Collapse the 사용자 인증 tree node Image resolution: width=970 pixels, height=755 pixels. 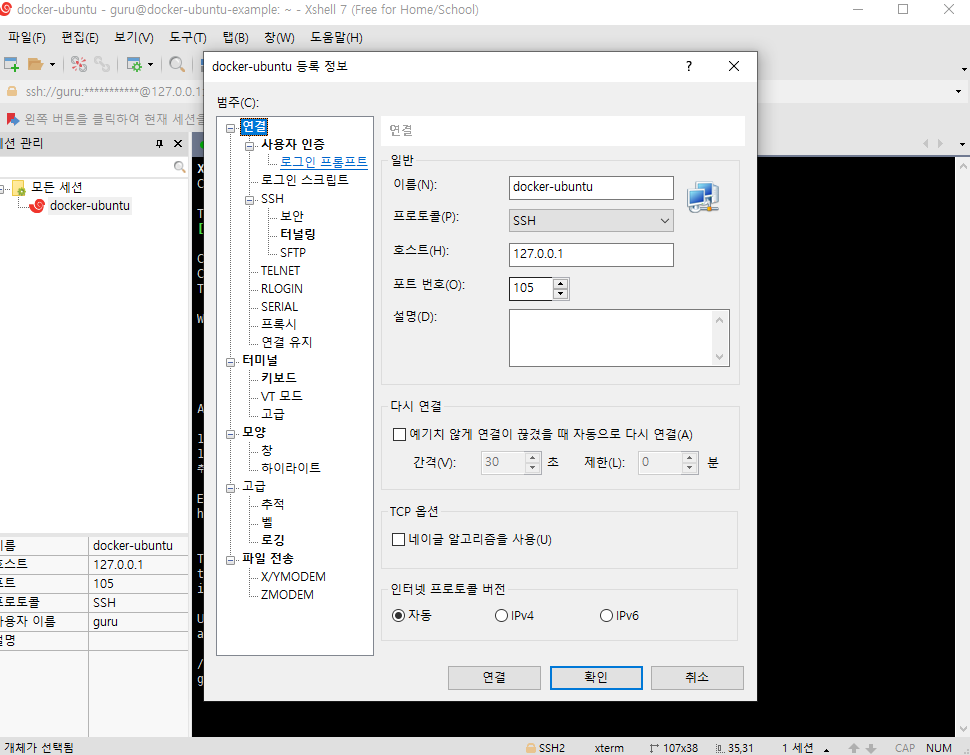pos(249,146)
